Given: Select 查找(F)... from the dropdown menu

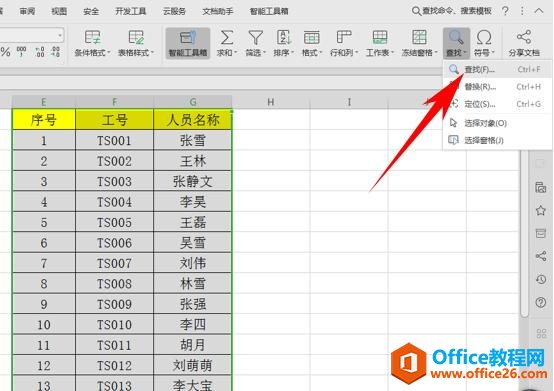Looking at the screenshot, I should [x=497, y=69].
